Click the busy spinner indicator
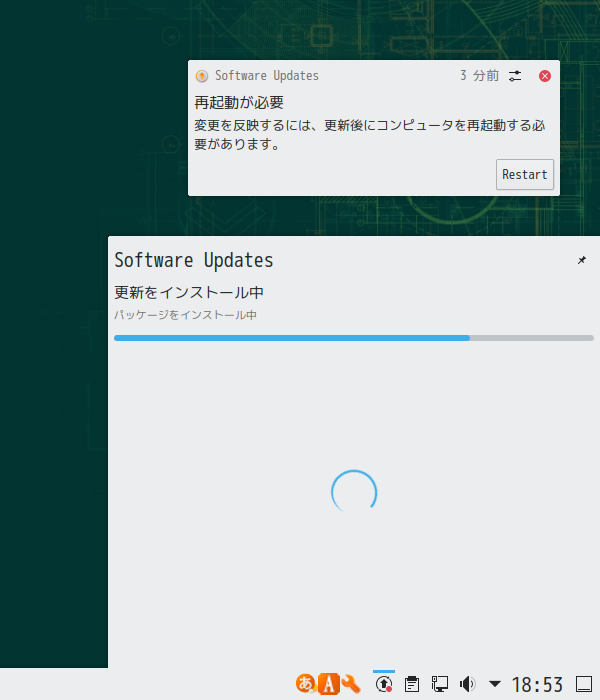Screen dimensions: 600x700 [x=354, y=491]
